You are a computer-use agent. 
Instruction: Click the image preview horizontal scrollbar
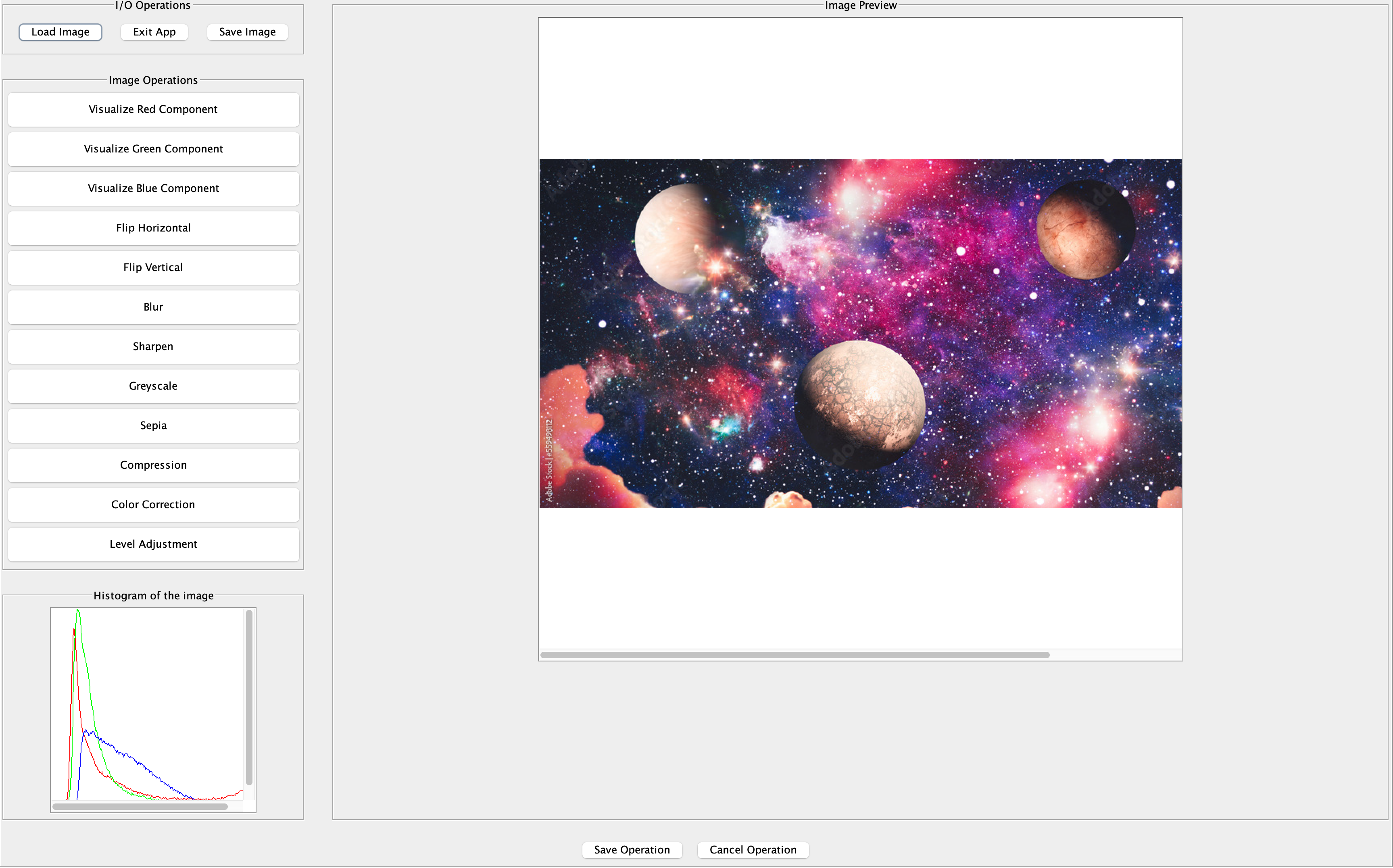pyautogui.click(x=795, y=655)
